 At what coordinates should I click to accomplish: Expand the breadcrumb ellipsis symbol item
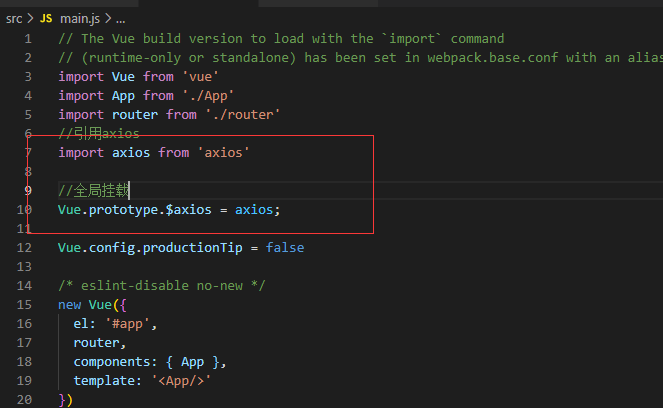click(x=120, y=18)
